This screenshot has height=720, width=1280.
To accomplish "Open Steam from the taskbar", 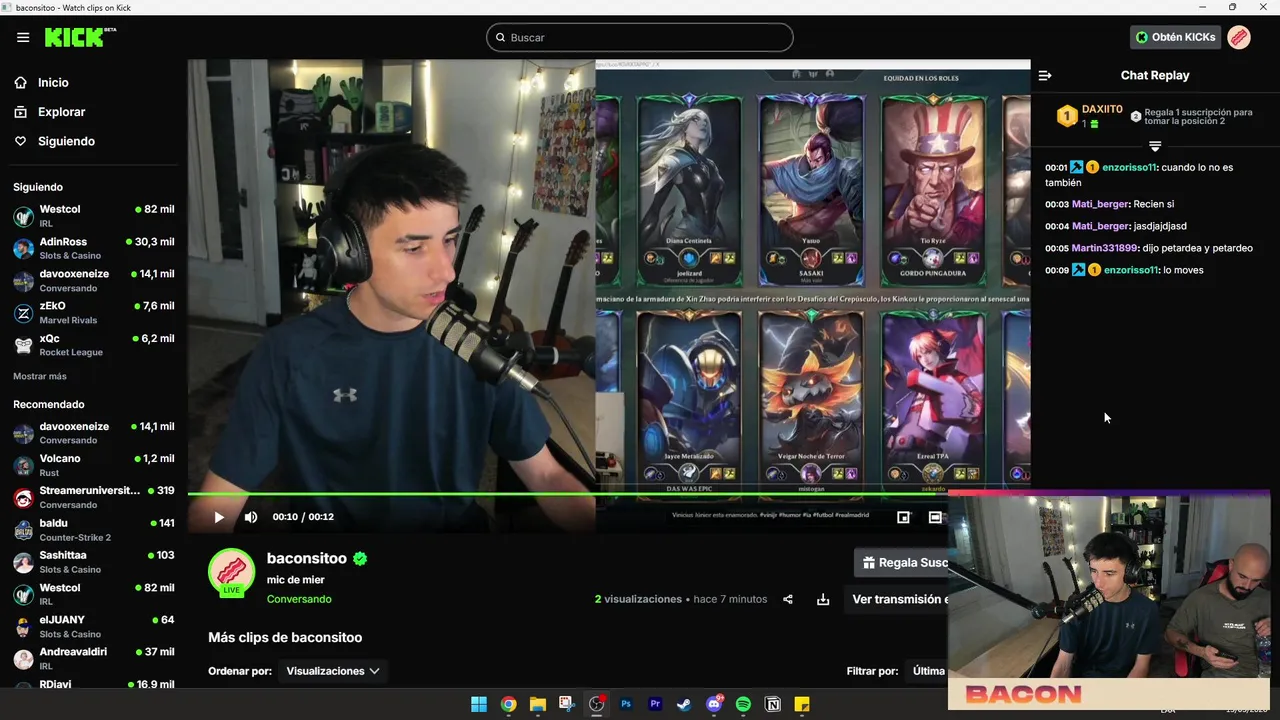I will coord(684,704).
